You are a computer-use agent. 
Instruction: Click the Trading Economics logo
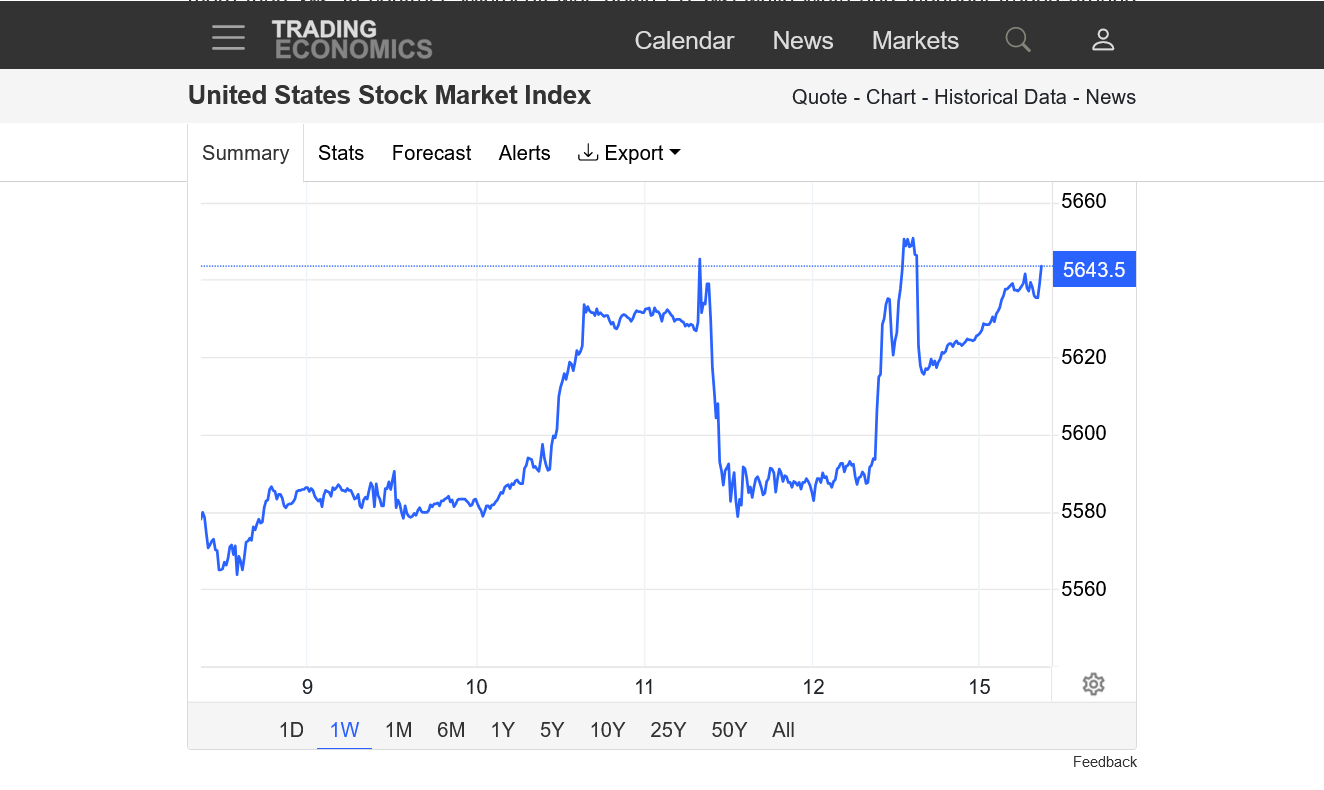point(352,39)
